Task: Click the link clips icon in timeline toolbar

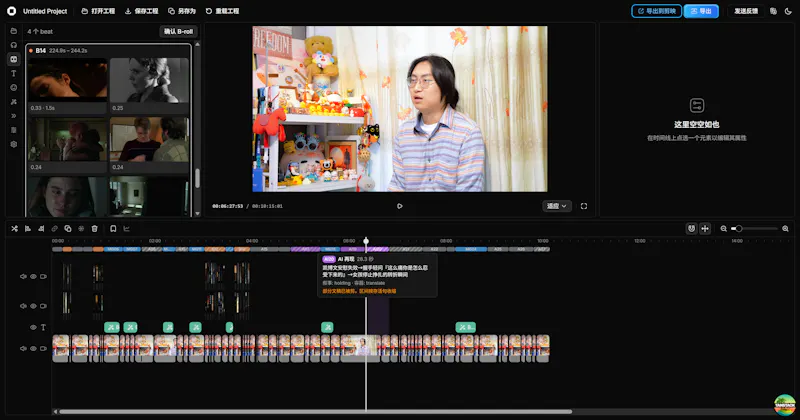Action: click(55, 229)
